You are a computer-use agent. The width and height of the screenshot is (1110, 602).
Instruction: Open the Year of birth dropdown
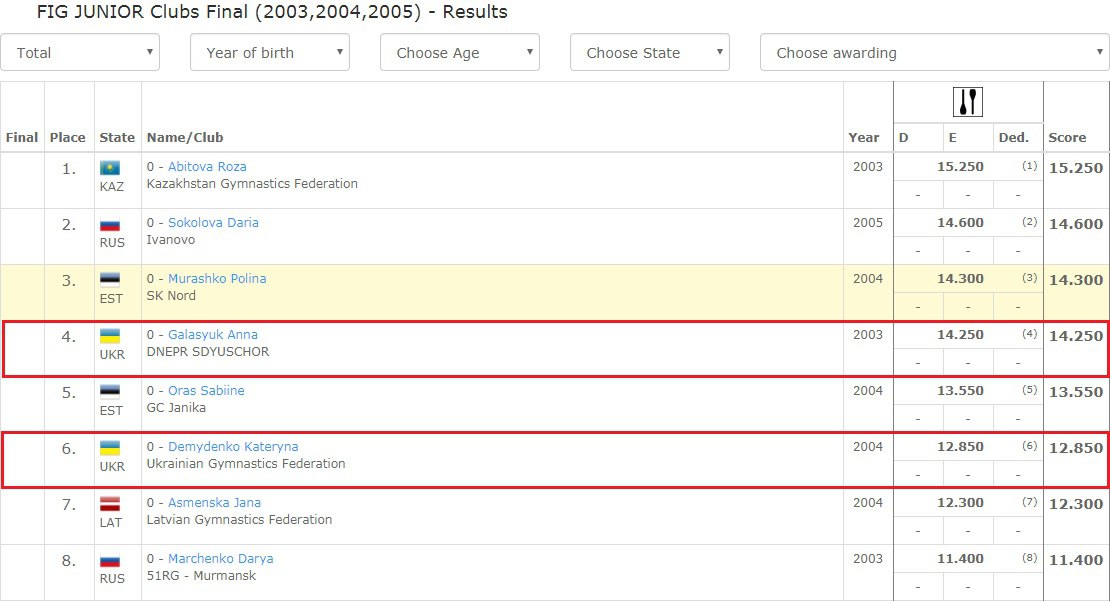pos(269,53)
